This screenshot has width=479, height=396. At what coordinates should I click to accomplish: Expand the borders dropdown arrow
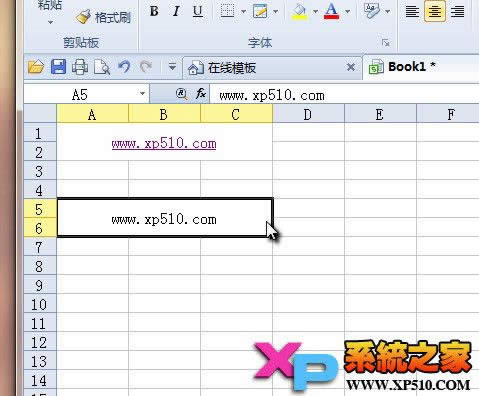point(243,12)
